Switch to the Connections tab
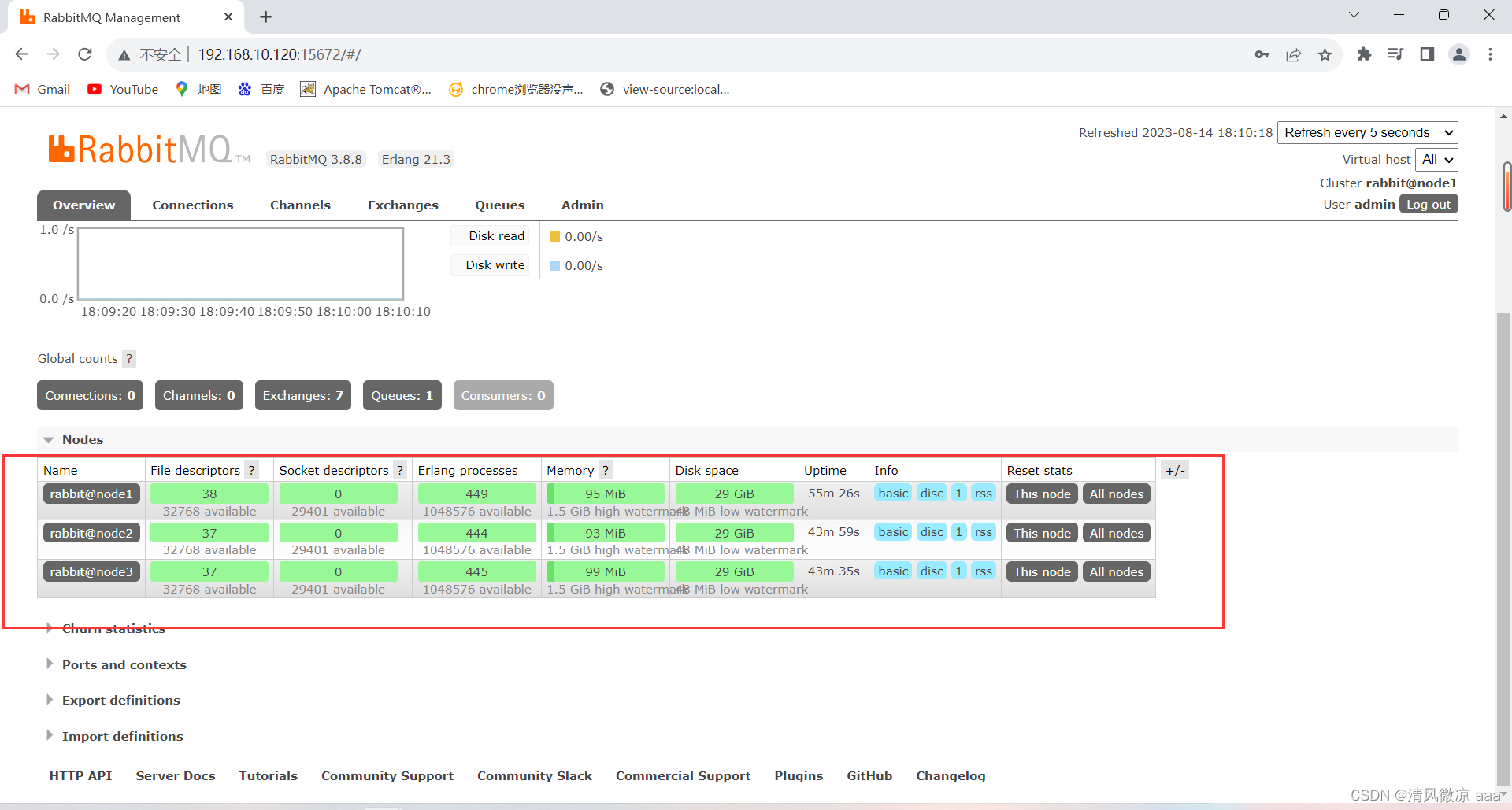Screen dimensions: 1512x810 click(193, 205)
